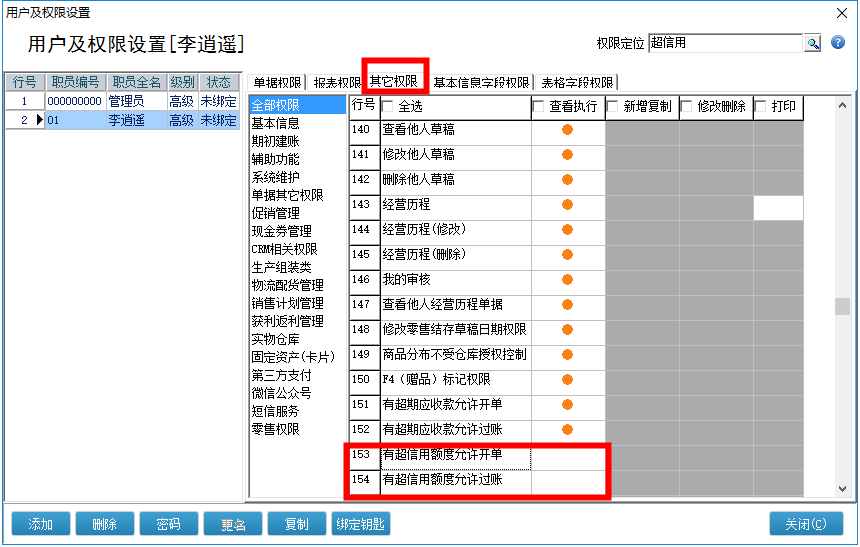Click the orange dot for 经营历程(删除) row
This screenshot has width=860, height=547.
click(568, 255)
